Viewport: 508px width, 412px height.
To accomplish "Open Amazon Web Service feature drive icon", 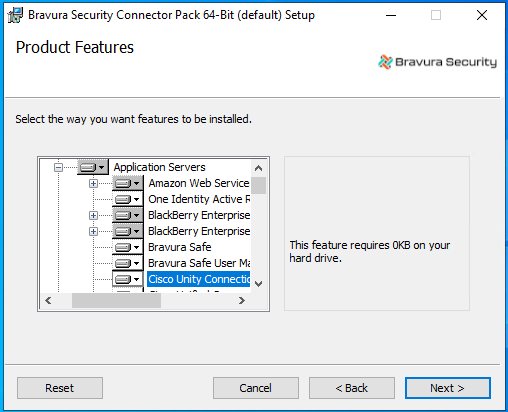I will coord(128,183).
